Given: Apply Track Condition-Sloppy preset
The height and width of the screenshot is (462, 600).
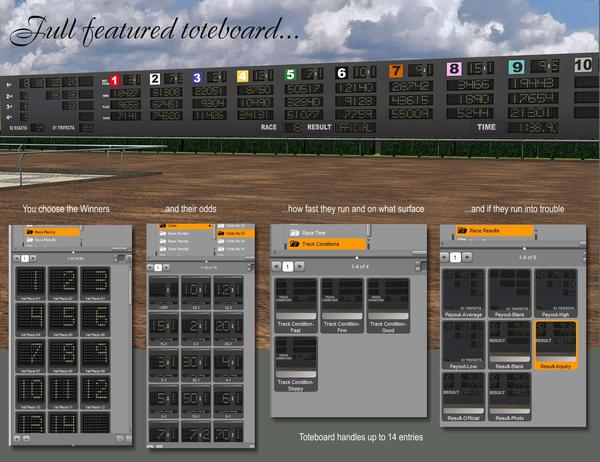Looking at the screenshot, I should (x=296, y=364).
